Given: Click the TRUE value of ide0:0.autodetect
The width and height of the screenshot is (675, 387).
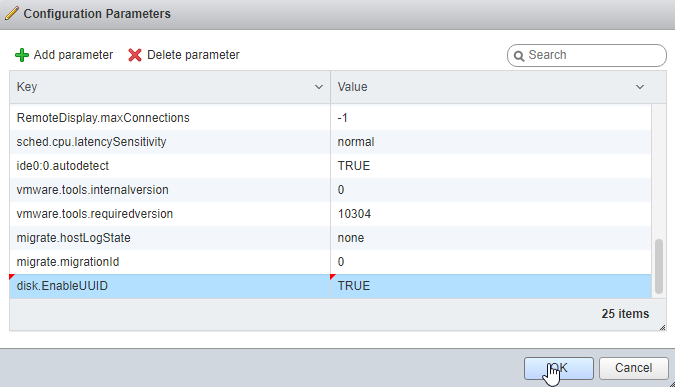Looking at the screenshot, I should click(353, 166).
